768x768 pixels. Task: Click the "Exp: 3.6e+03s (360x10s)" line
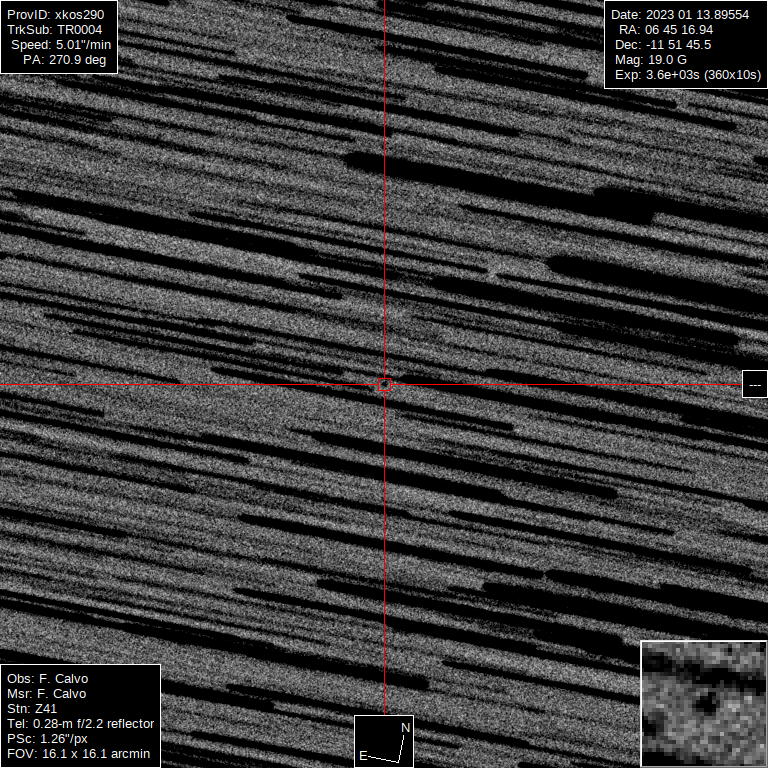(x=688, y=75)
